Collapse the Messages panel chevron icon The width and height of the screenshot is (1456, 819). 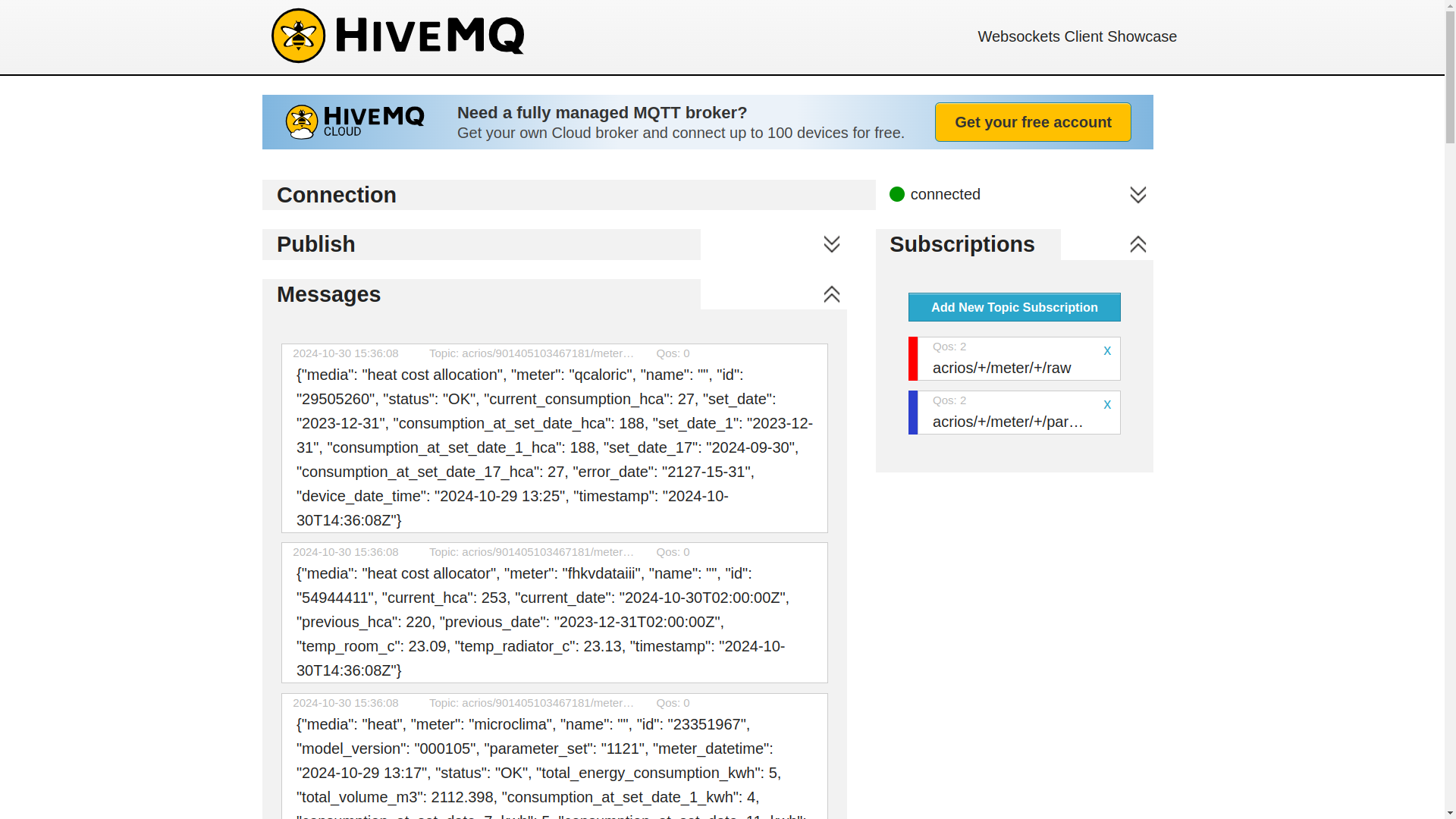831,294
